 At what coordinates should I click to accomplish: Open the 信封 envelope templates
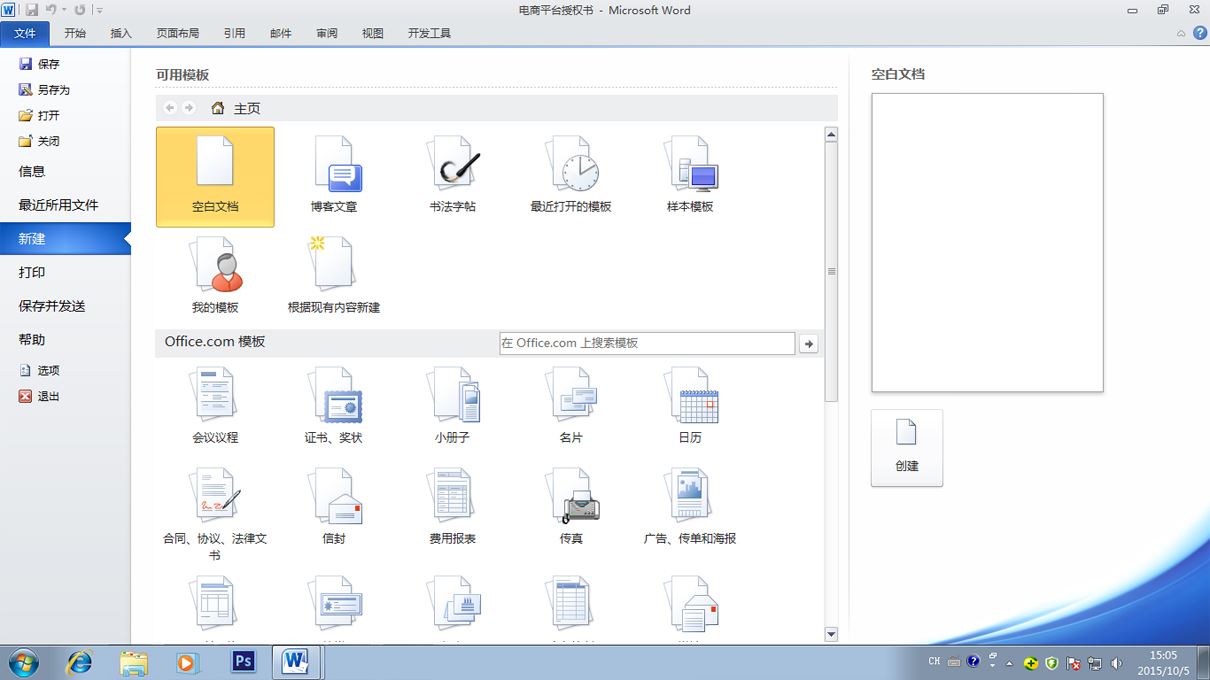point(334,508)
